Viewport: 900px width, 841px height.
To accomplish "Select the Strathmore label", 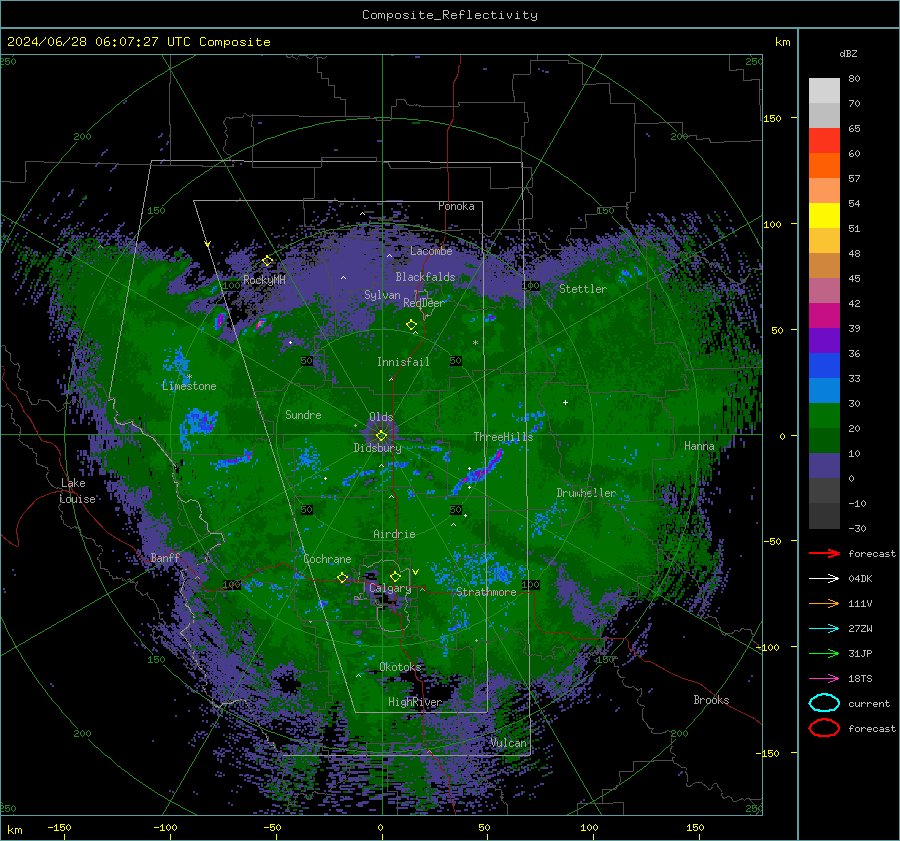I will point(486,592).
